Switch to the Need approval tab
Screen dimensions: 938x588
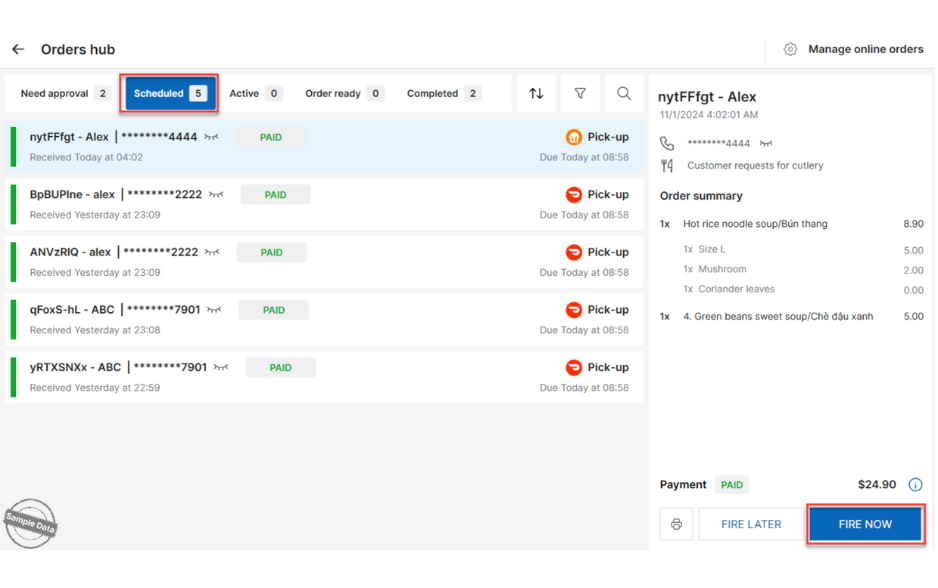(64, 93)
